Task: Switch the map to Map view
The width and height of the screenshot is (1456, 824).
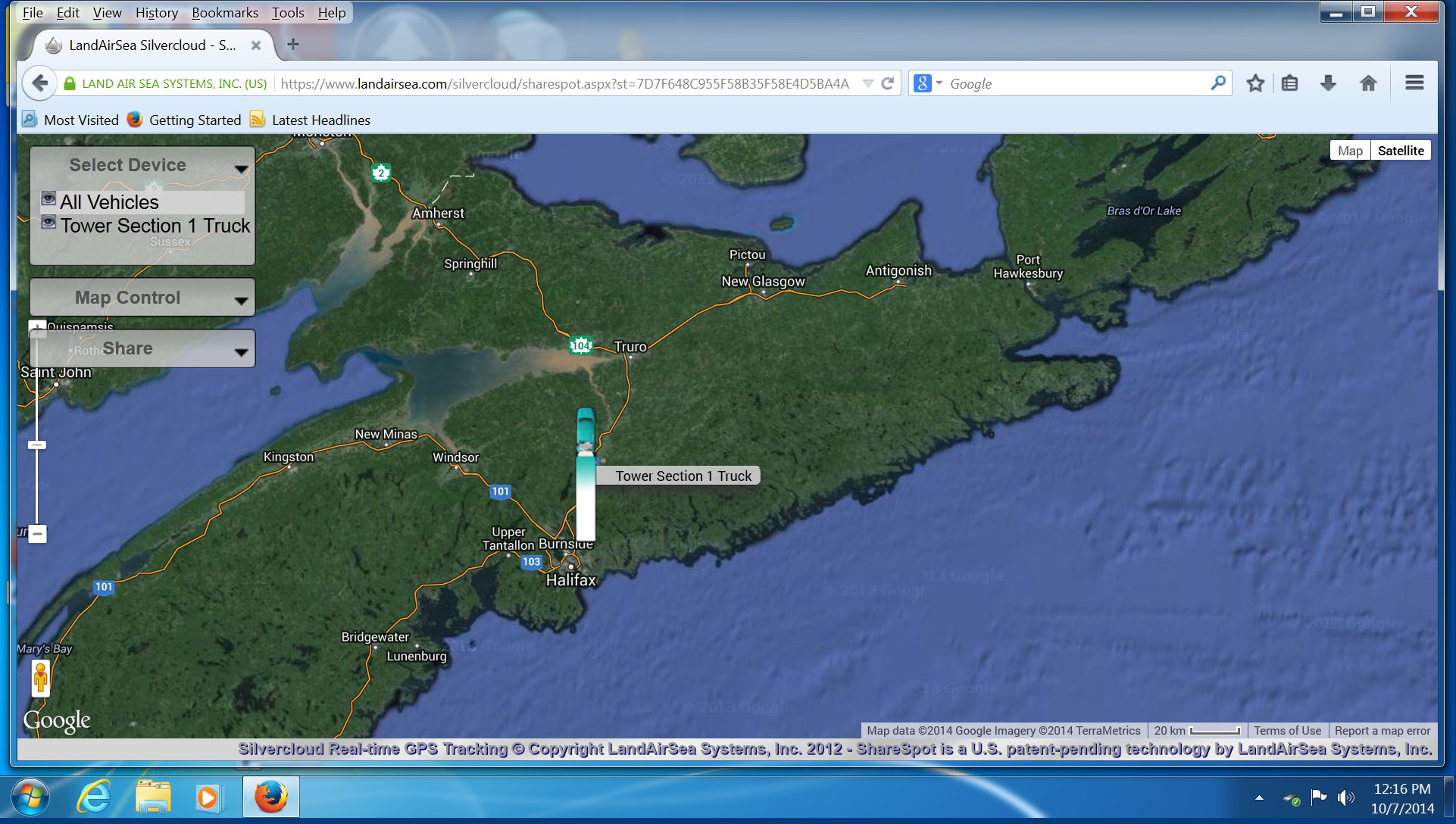Action: point(1350,150)
